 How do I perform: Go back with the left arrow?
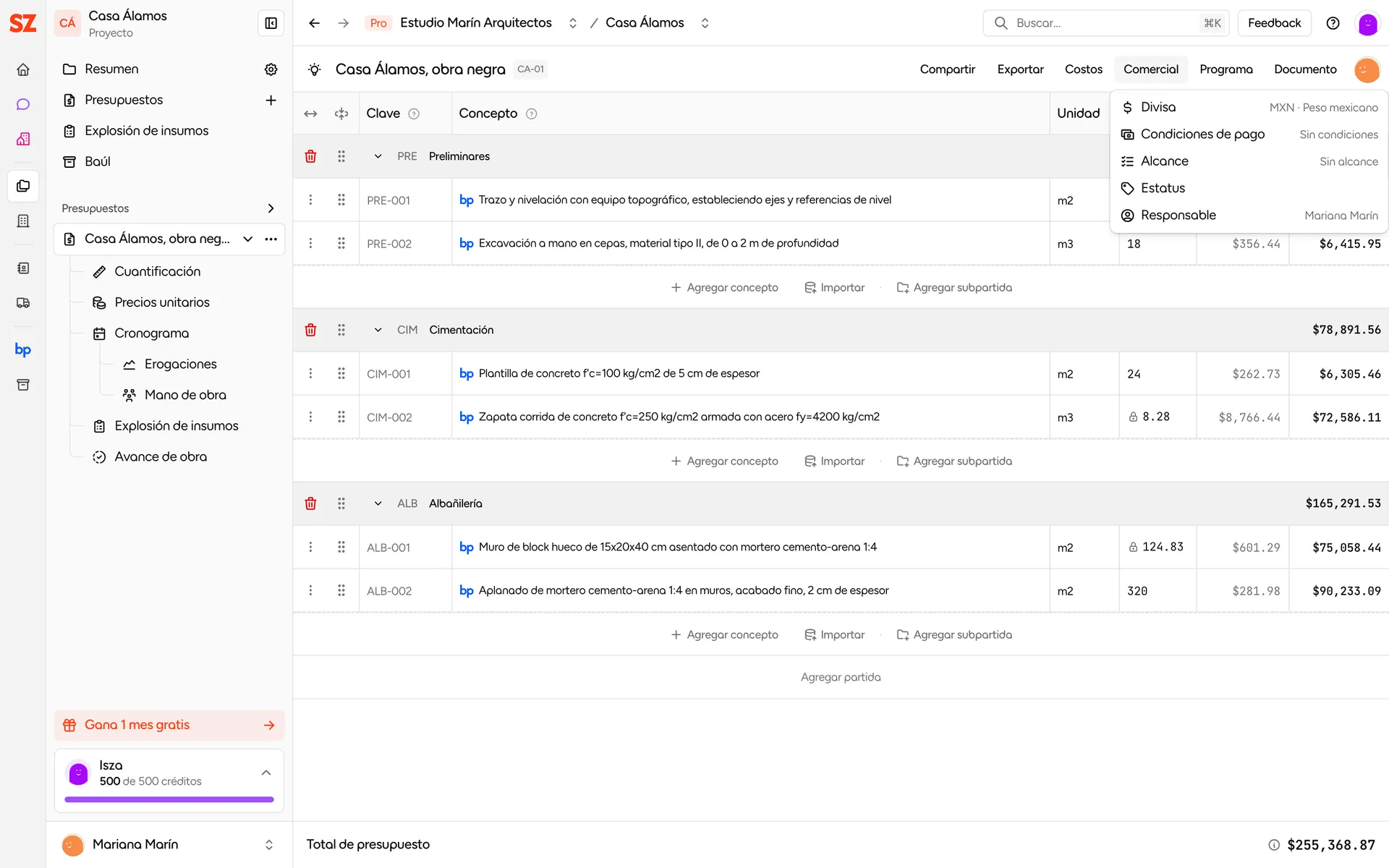(x=314, y=23)
